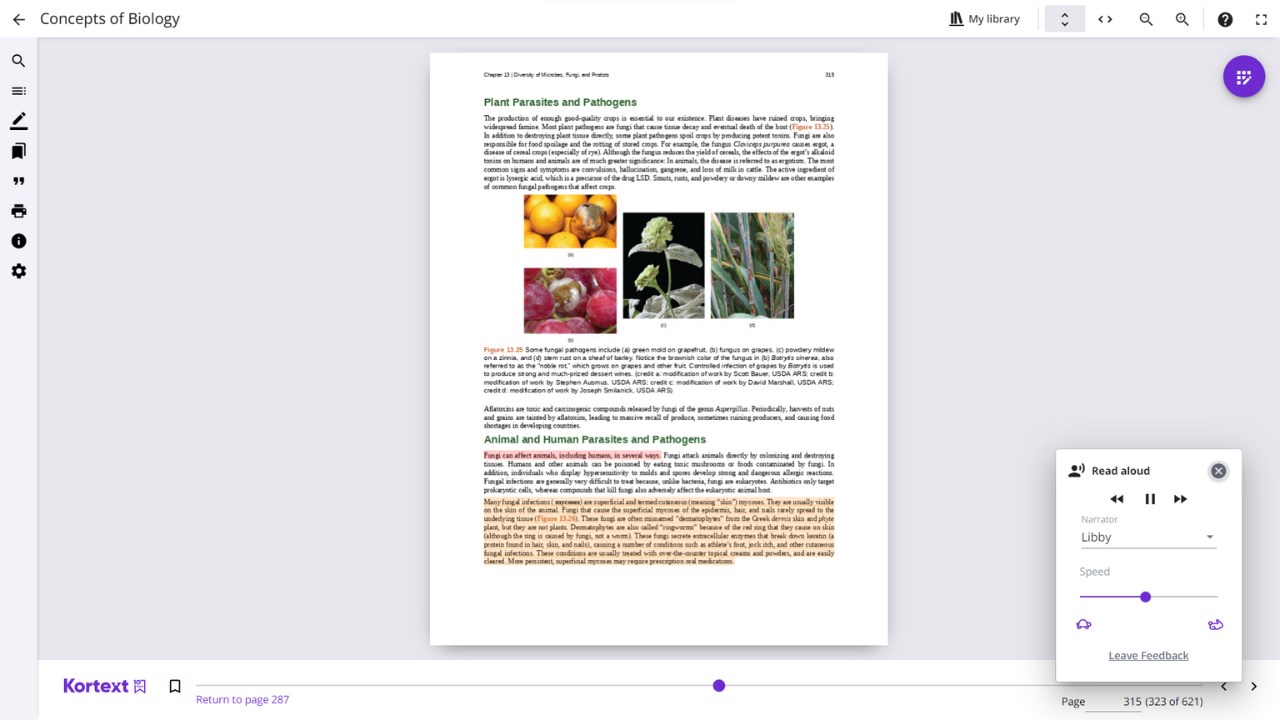Adjust the read aloud Speed slider
Viewport: 1280px width, 720px height.
point(1148,597)
